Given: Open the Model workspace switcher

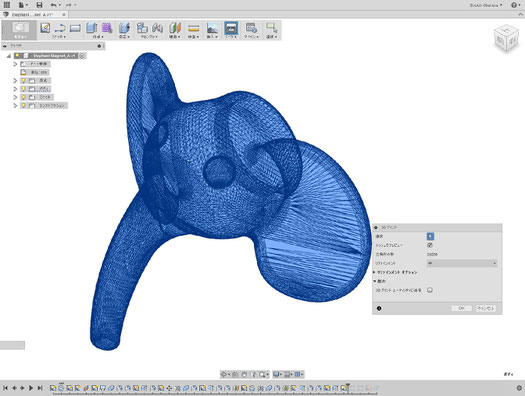Looking at the screenshot, I should point(20,30).
